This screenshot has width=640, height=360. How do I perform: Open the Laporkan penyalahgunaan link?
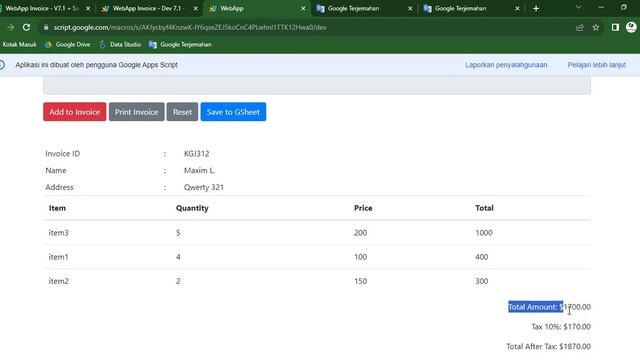pos(506,65)
